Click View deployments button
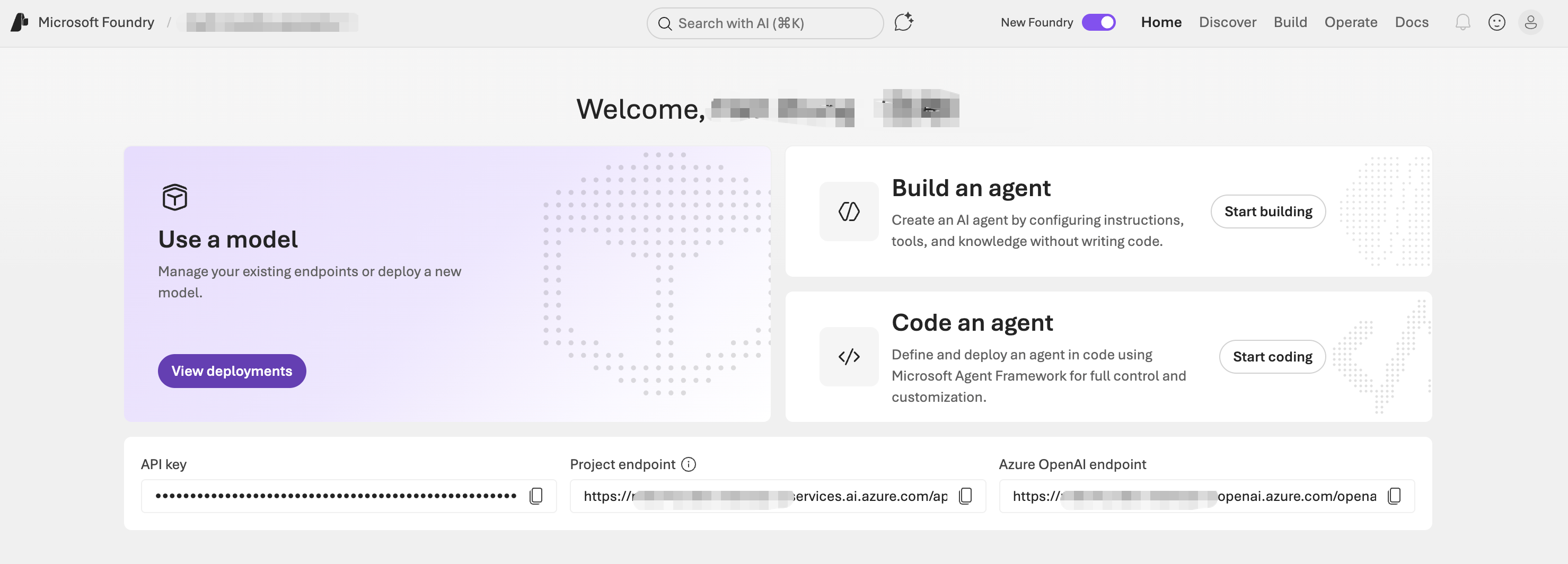Viewport: 1568px width, 564px height. pos(232,371)
